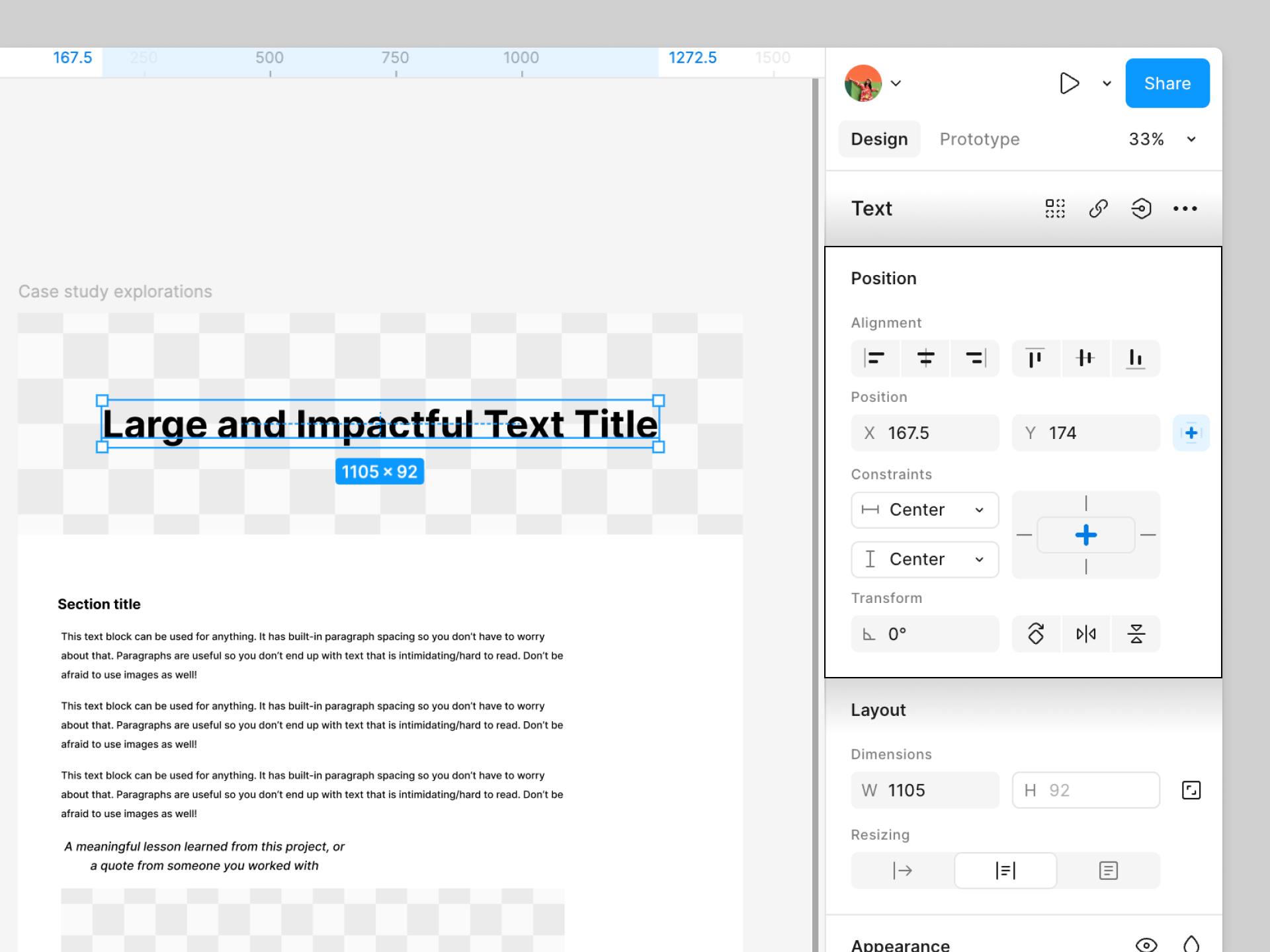Click the copy link icon in Text header
1270x952 pixels.
tap(1098, 209)
